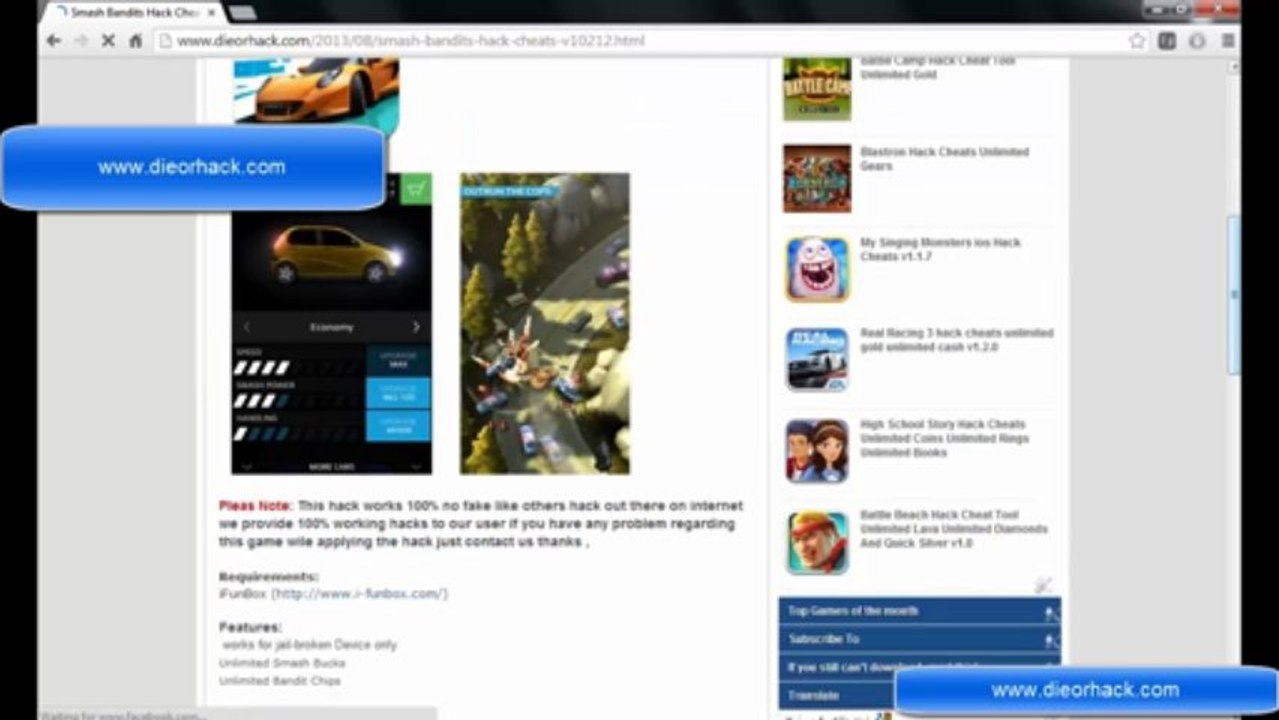1279x720 pixels.
Task: Open My Singing Monsters ios Hack link
Action: click(940, 250)
